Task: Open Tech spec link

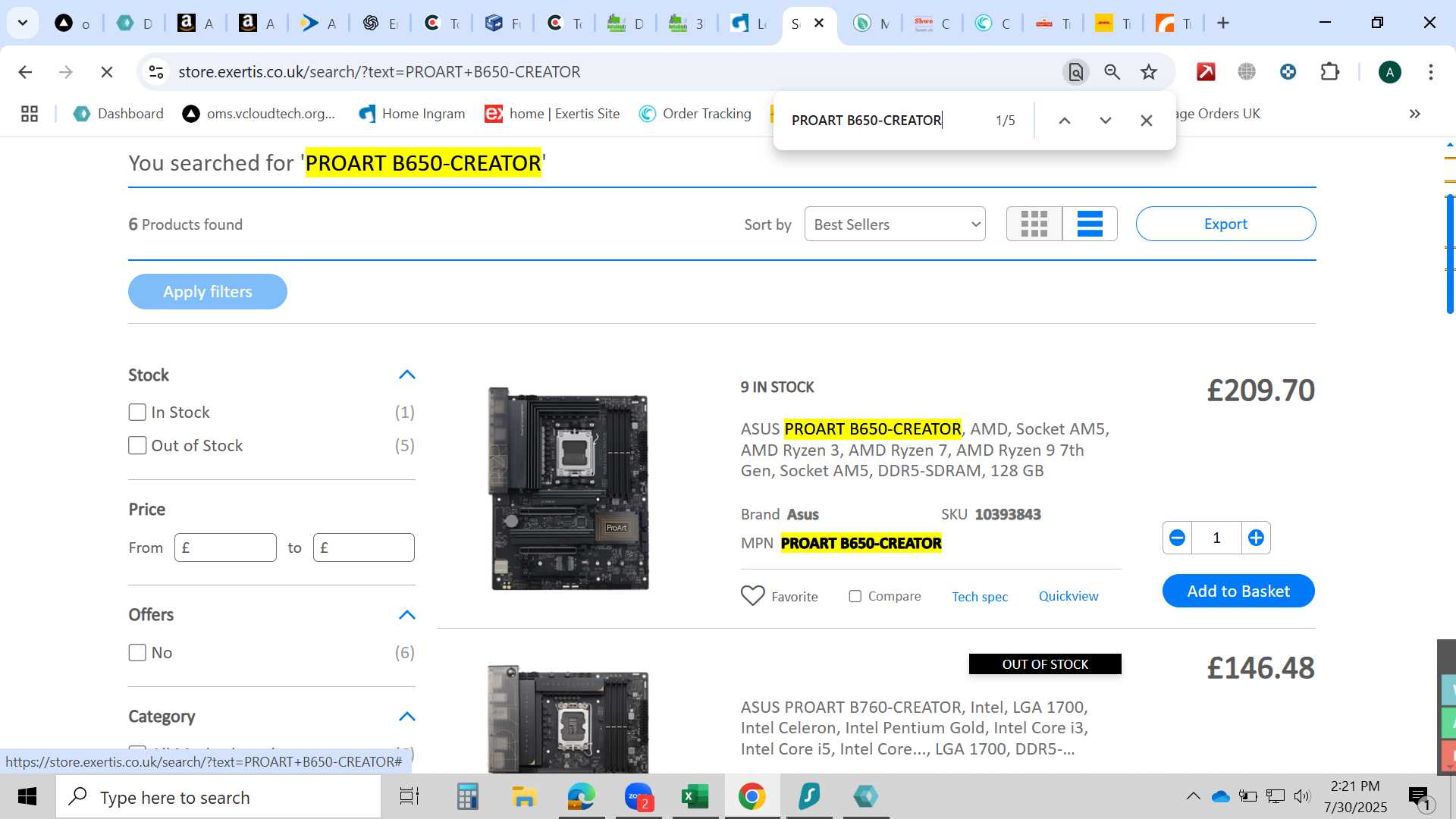Action: point(980,597)
